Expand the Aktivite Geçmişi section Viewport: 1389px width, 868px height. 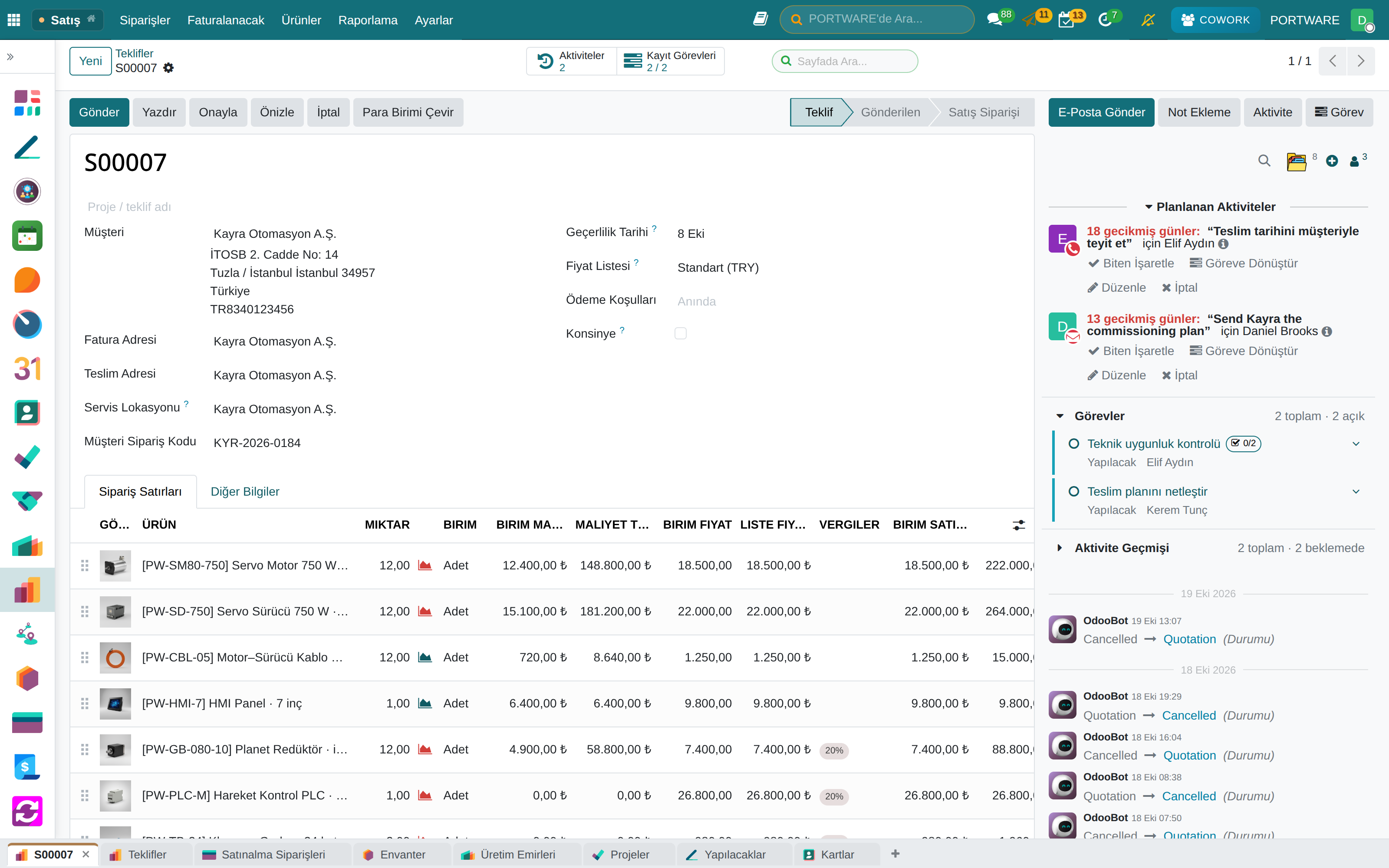point(1060,548)
